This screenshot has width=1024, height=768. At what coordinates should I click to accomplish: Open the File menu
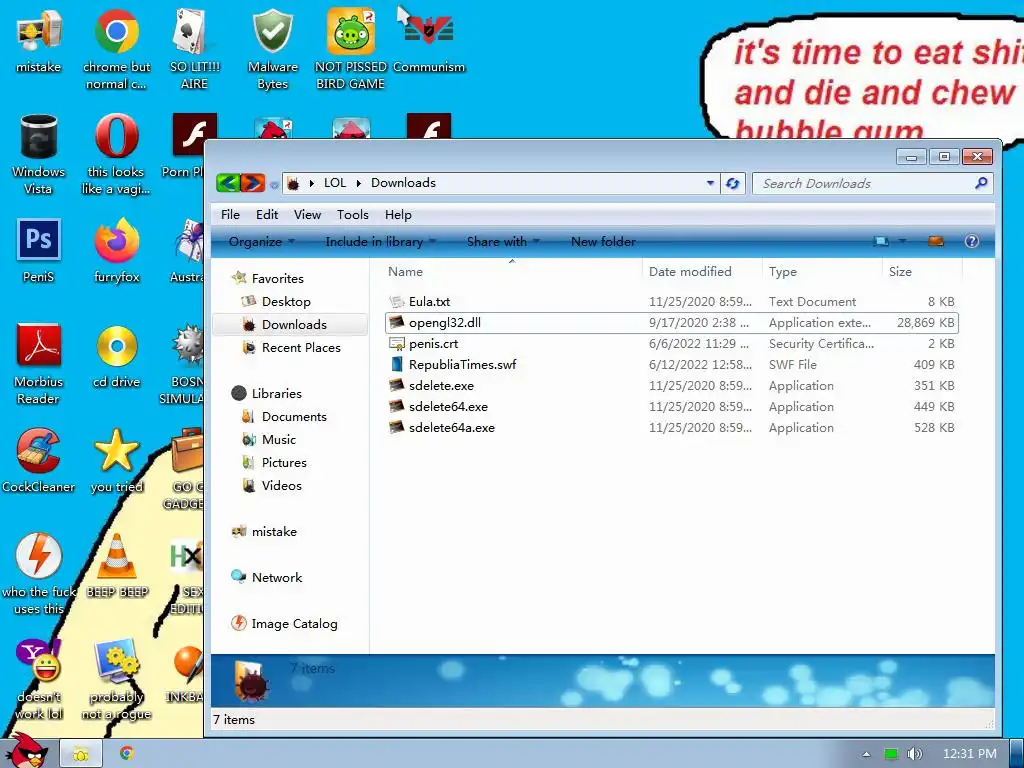pos(230,215)
